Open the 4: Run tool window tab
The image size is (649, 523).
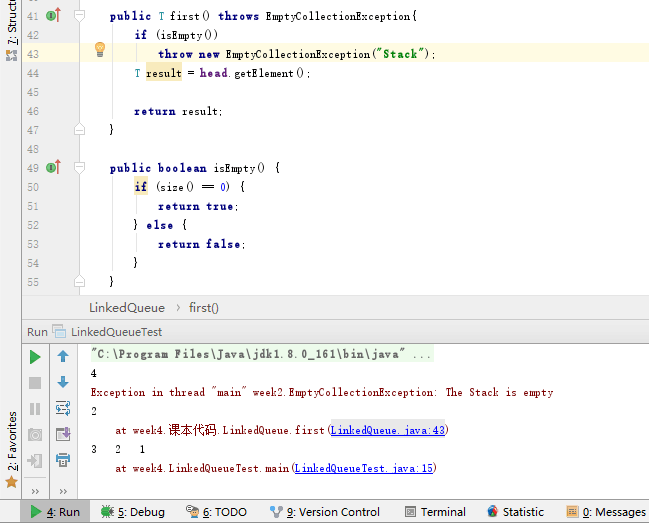[55, 512]
